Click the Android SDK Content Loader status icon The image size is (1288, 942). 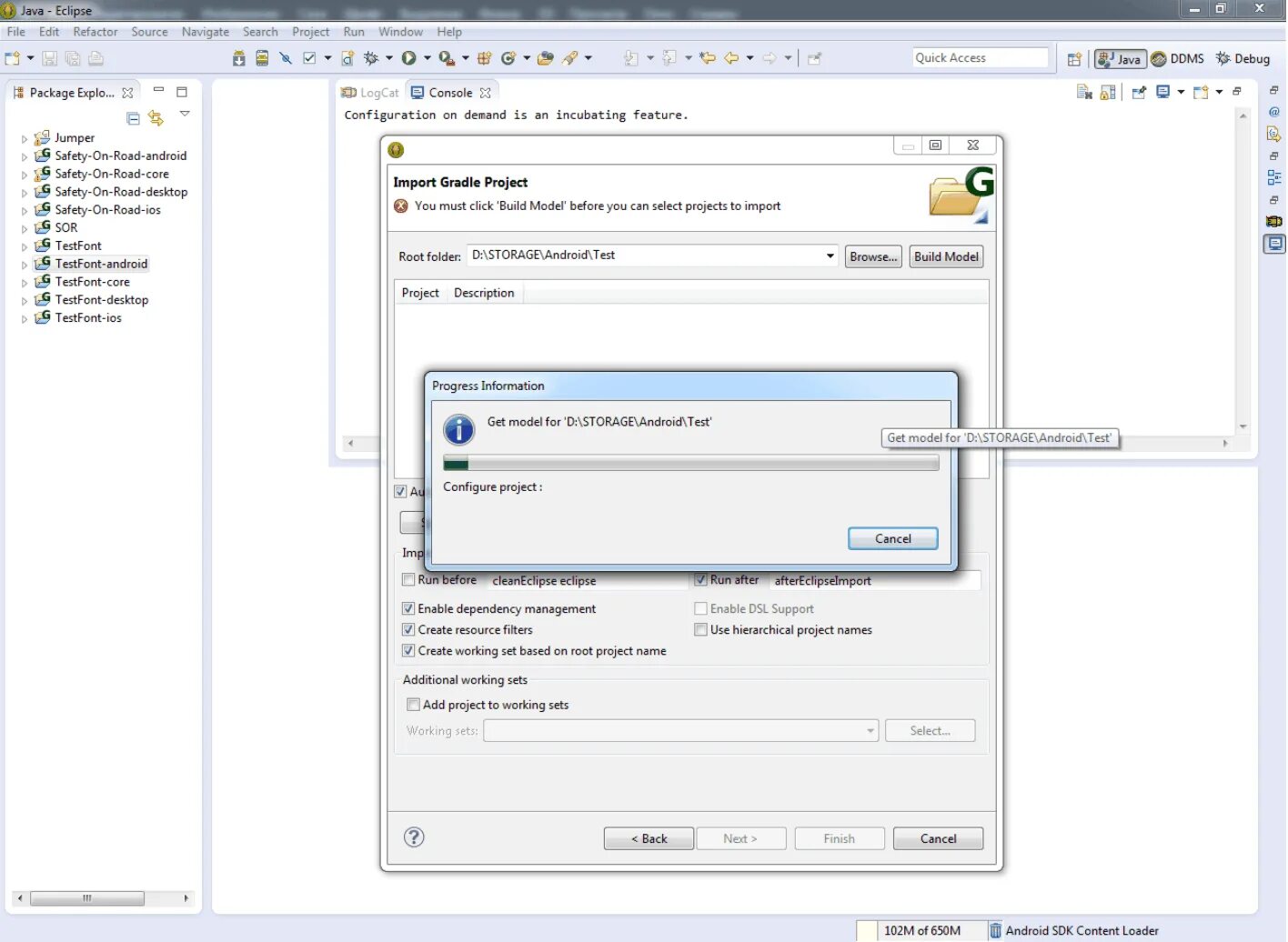(x=995, y=930)
